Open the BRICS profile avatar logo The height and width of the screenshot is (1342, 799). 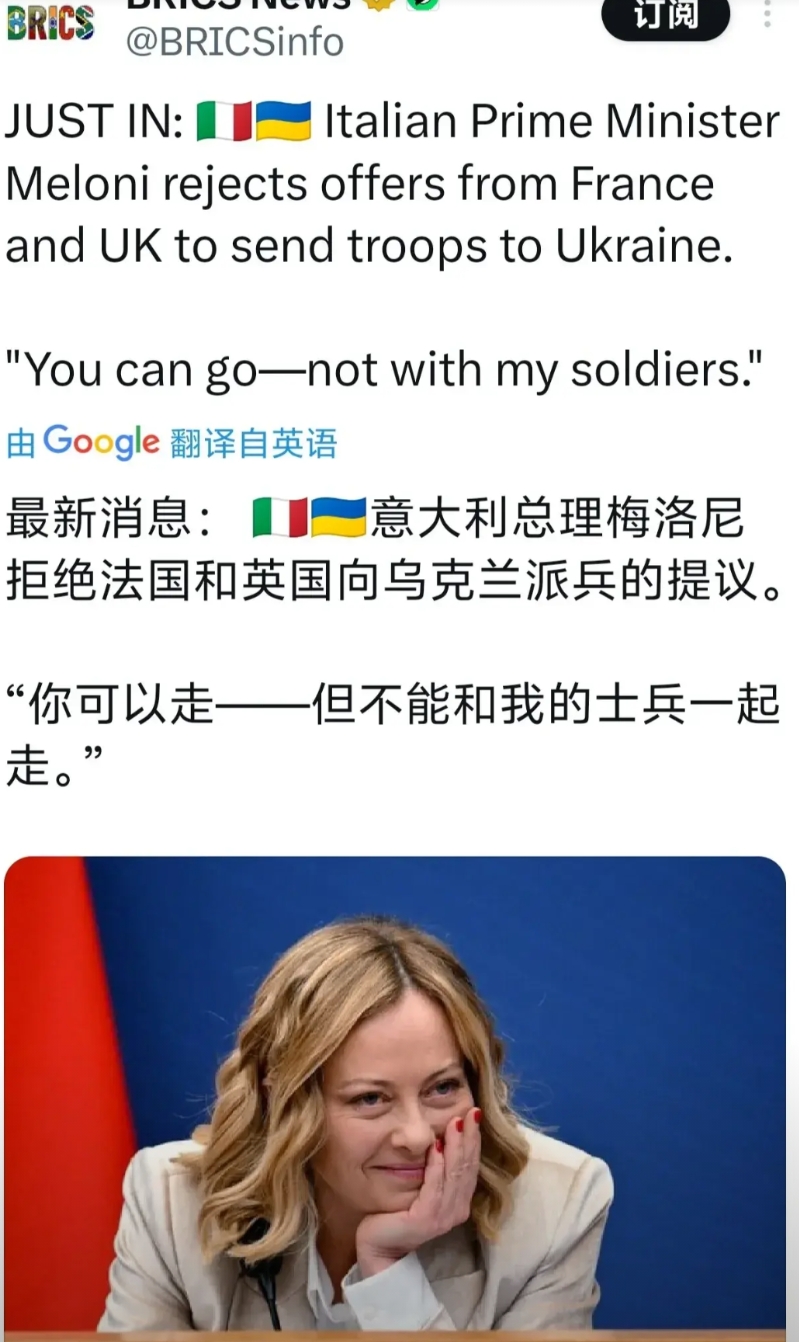(51, 21)
